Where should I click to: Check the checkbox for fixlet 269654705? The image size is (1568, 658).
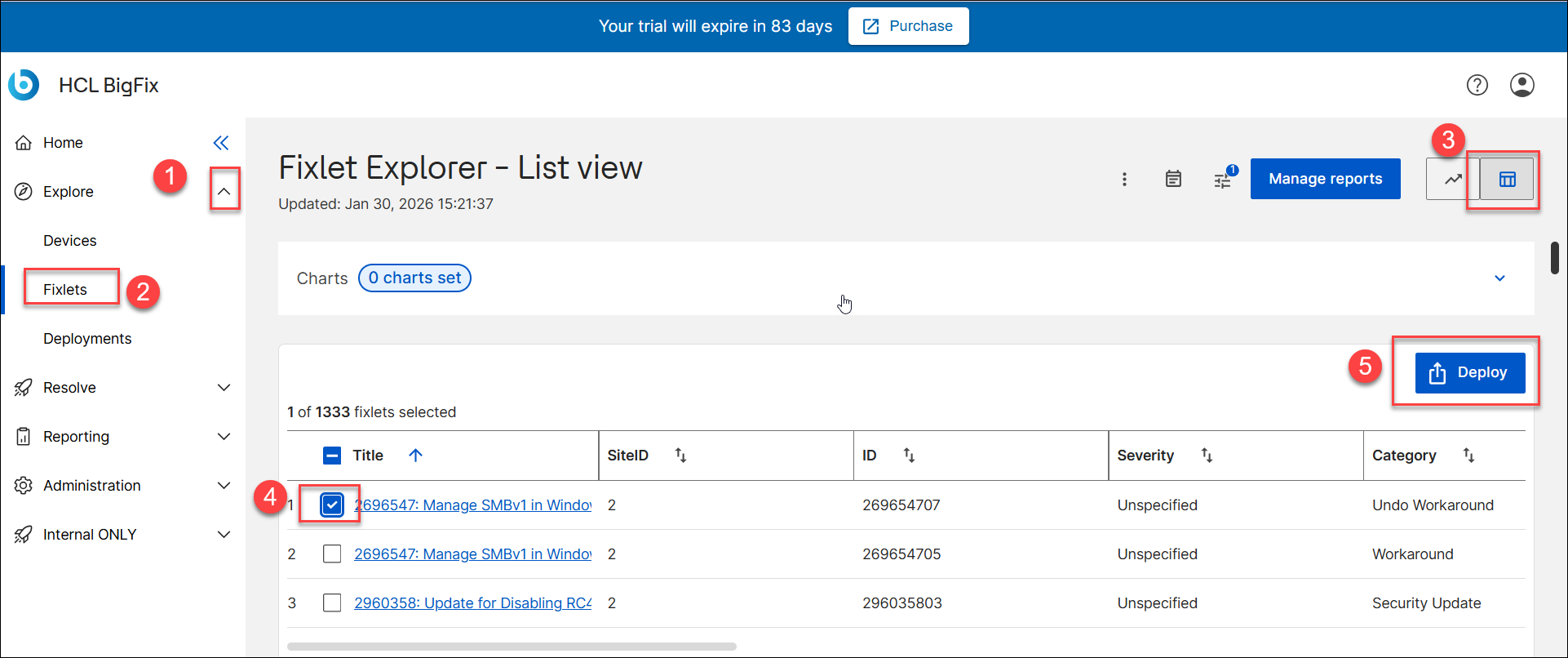(x=332, y=554)
